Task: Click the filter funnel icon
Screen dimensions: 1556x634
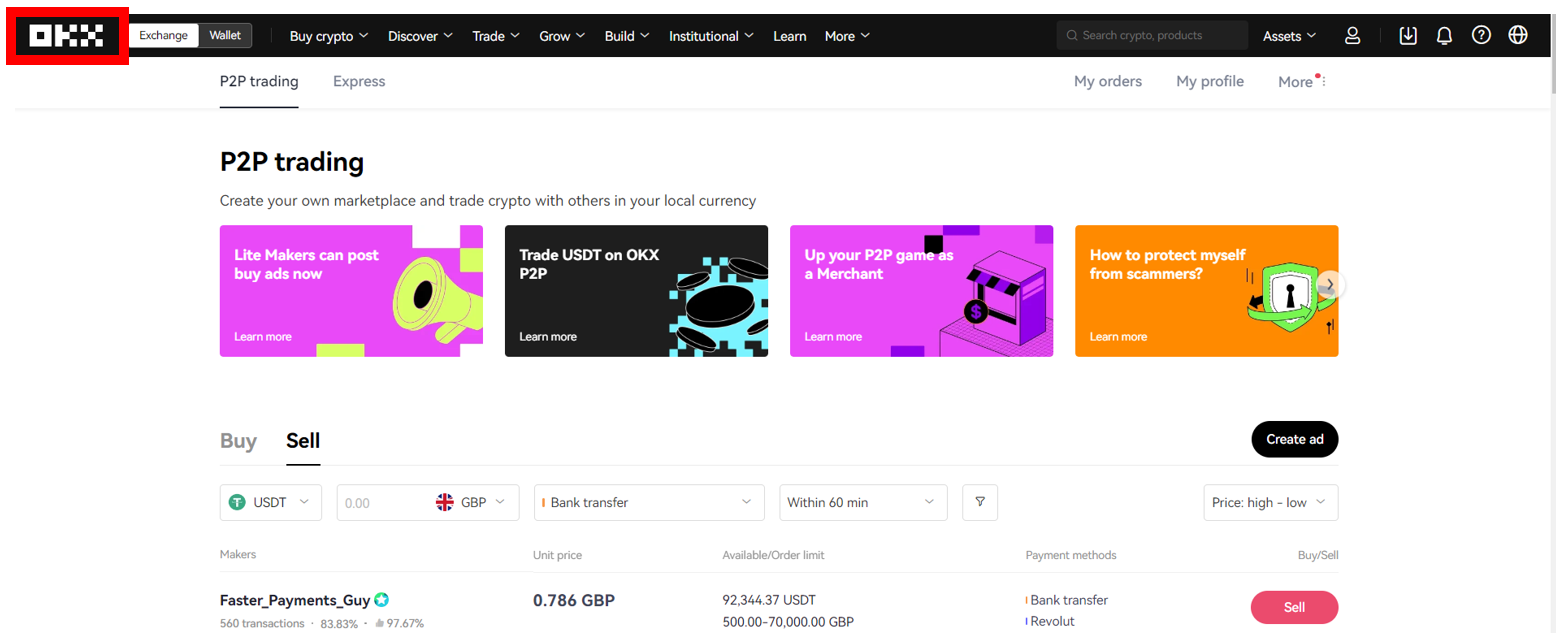Action: [980, 502]
